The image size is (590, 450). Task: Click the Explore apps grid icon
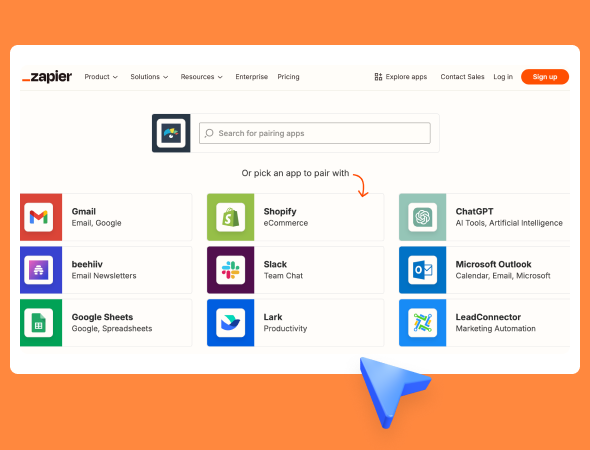pyautogui.click(x=378, y=77)
